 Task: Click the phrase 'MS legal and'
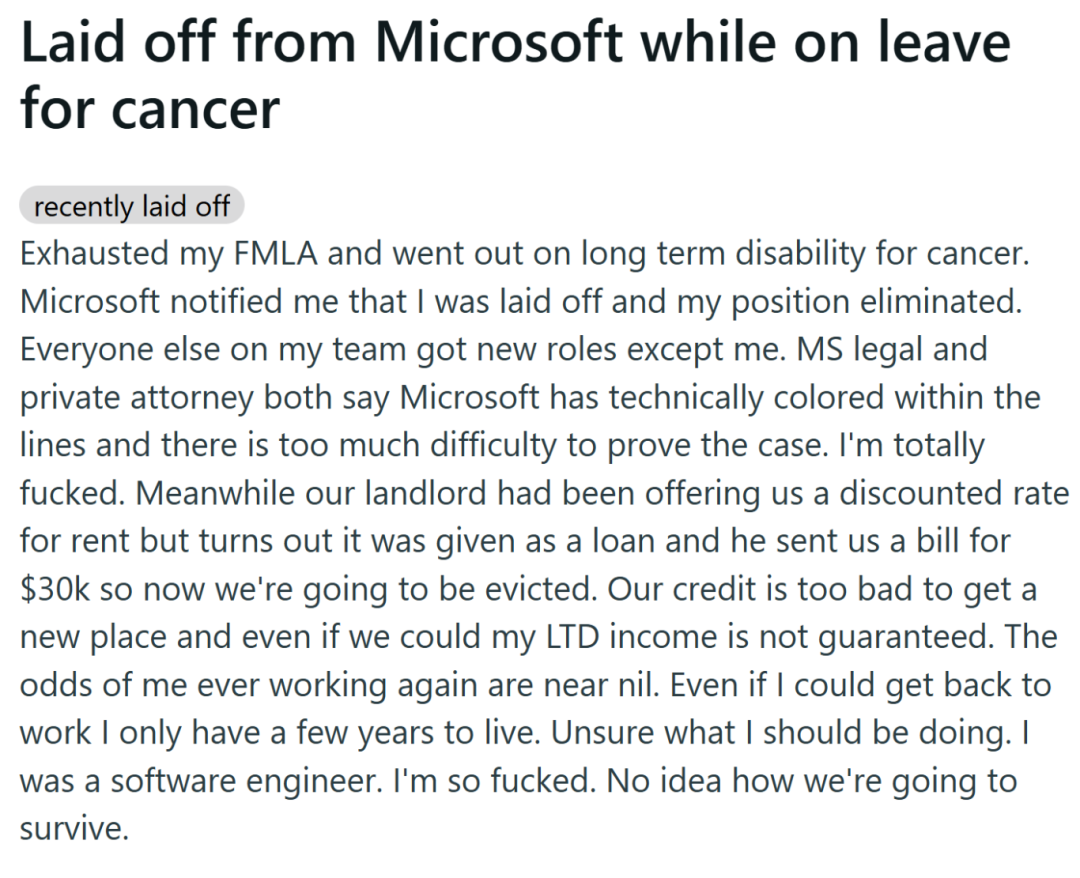point(893,349)
